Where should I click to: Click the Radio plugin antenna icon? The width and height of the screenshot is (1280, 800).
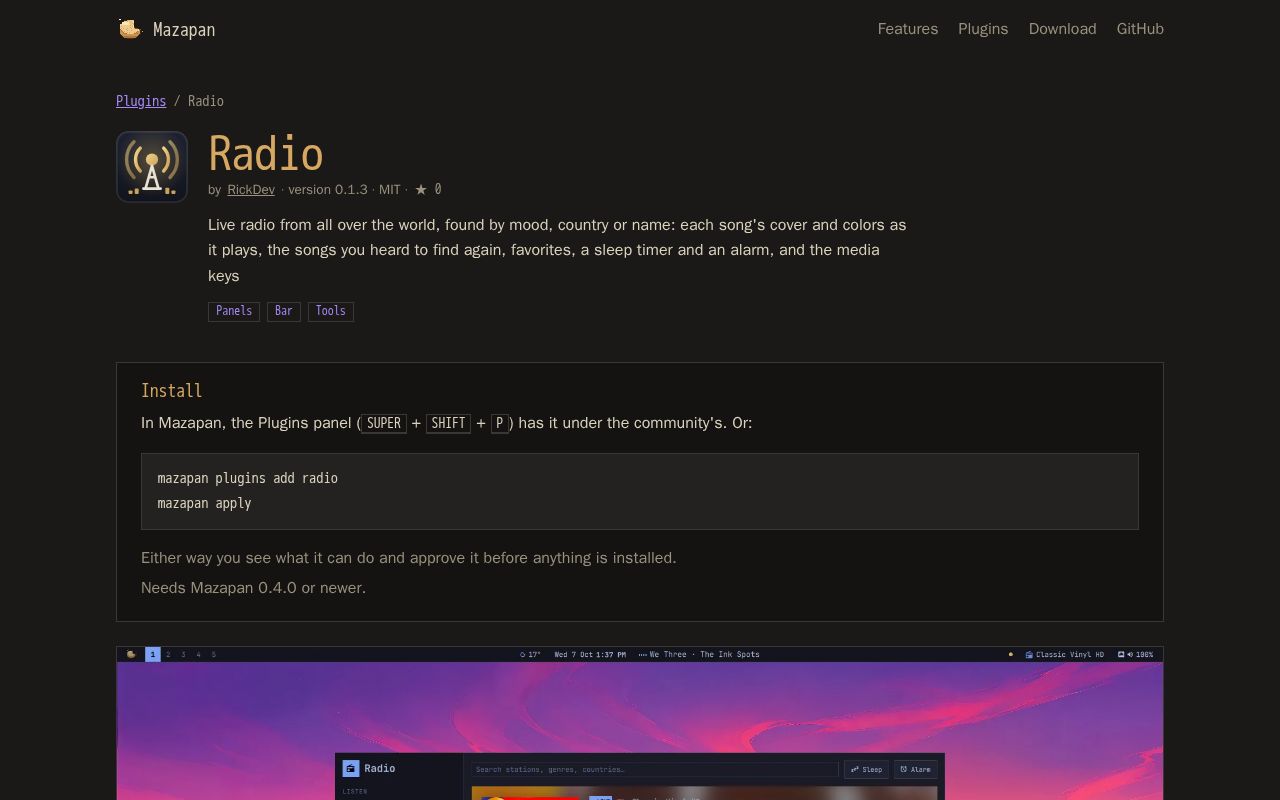(152, 167)
